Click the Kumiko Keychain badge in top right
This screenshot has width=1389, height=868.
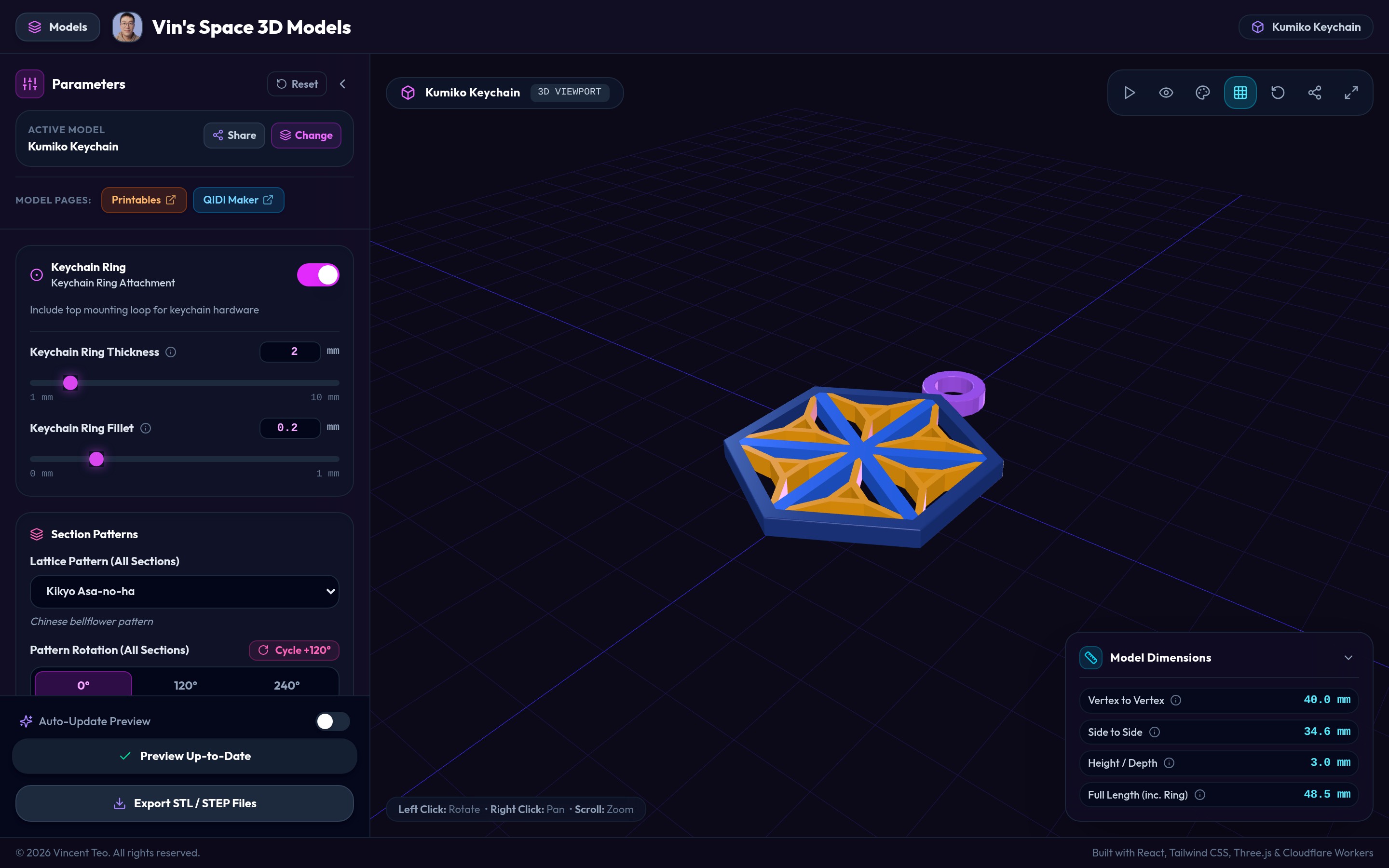1305,27
